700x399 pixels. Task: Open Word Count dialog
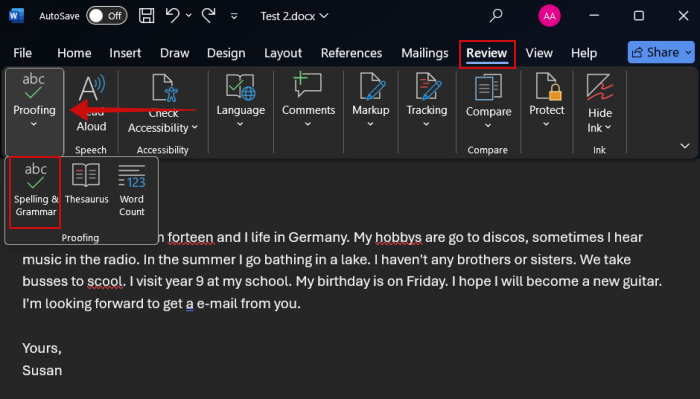pos(132,191)
